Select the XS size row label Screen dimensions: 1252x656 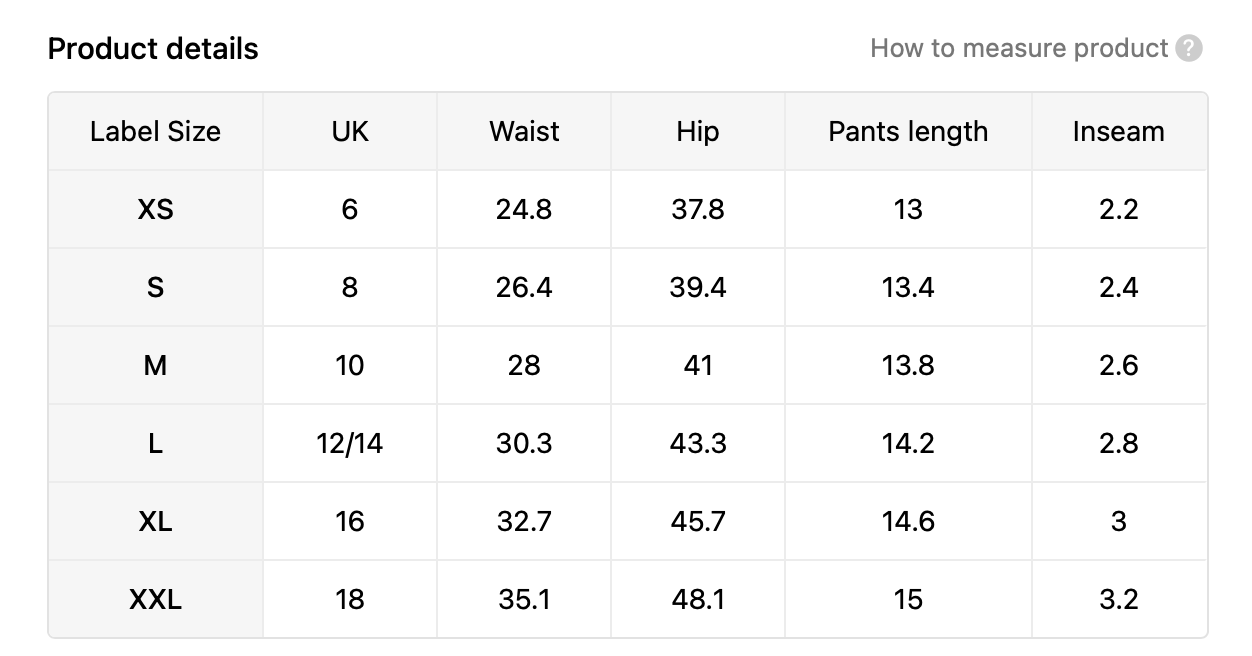(155, 209)
